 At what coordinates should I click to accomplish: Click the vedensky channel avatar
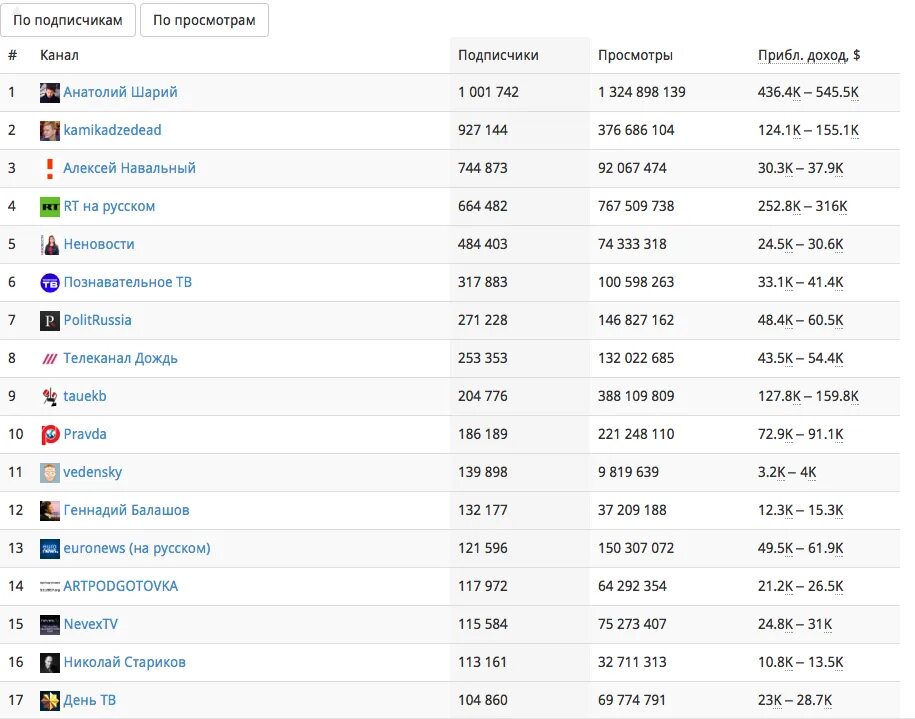point(50,472)
